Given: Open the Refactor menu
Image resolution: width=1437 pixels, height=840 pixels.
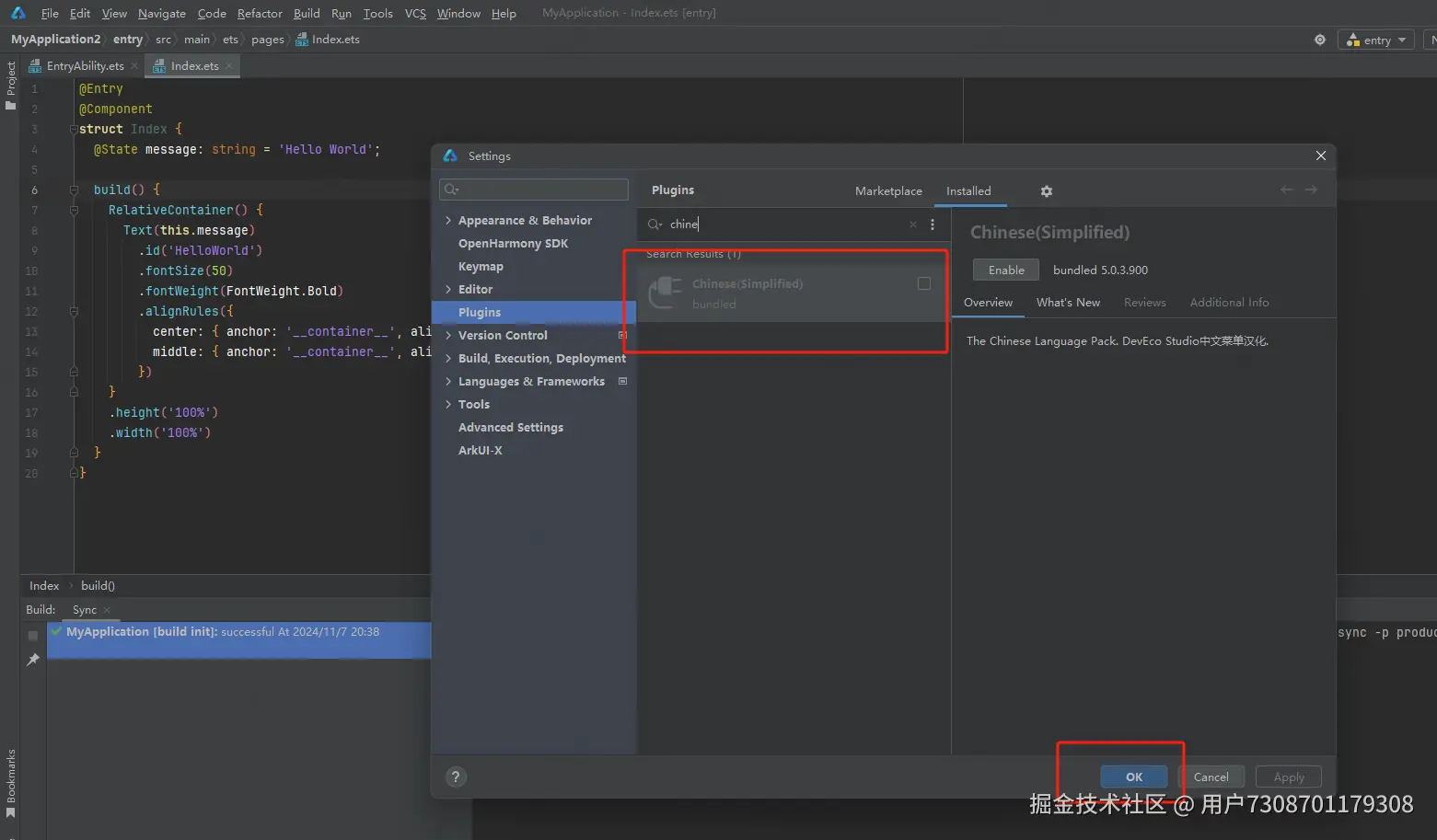Looking at the screenshot, I should (x=260, y=13).
